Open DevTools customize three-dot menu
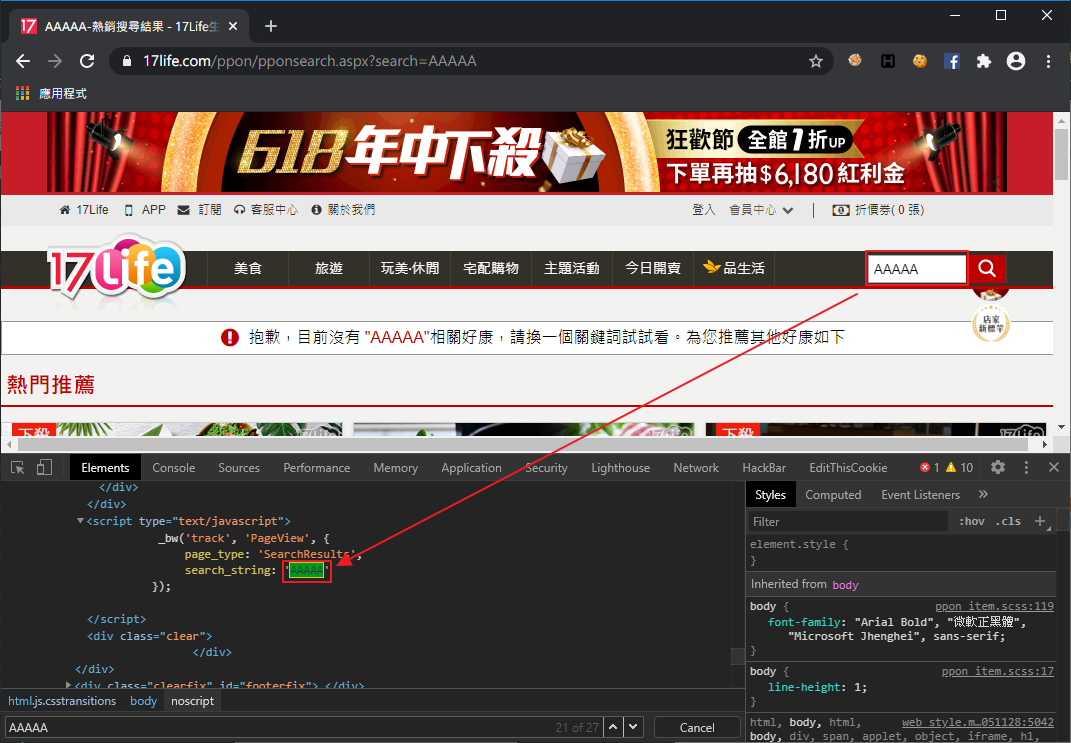The image size is (1071, 743). coord(1026,468)
